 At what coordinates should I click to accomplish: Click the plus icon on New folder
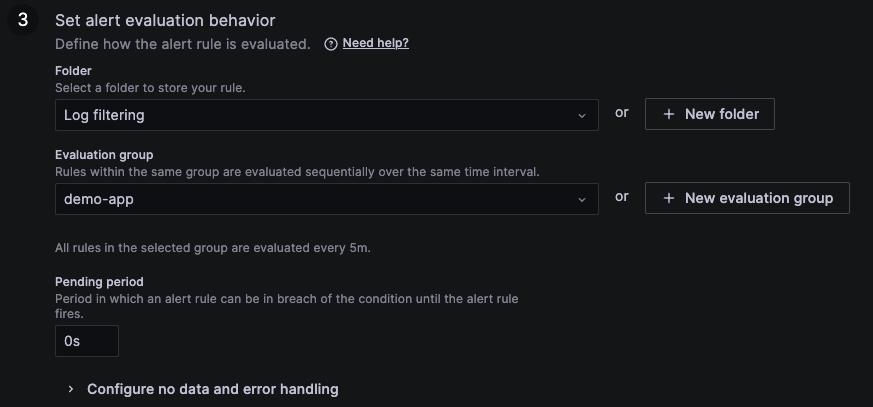point(669,114)
